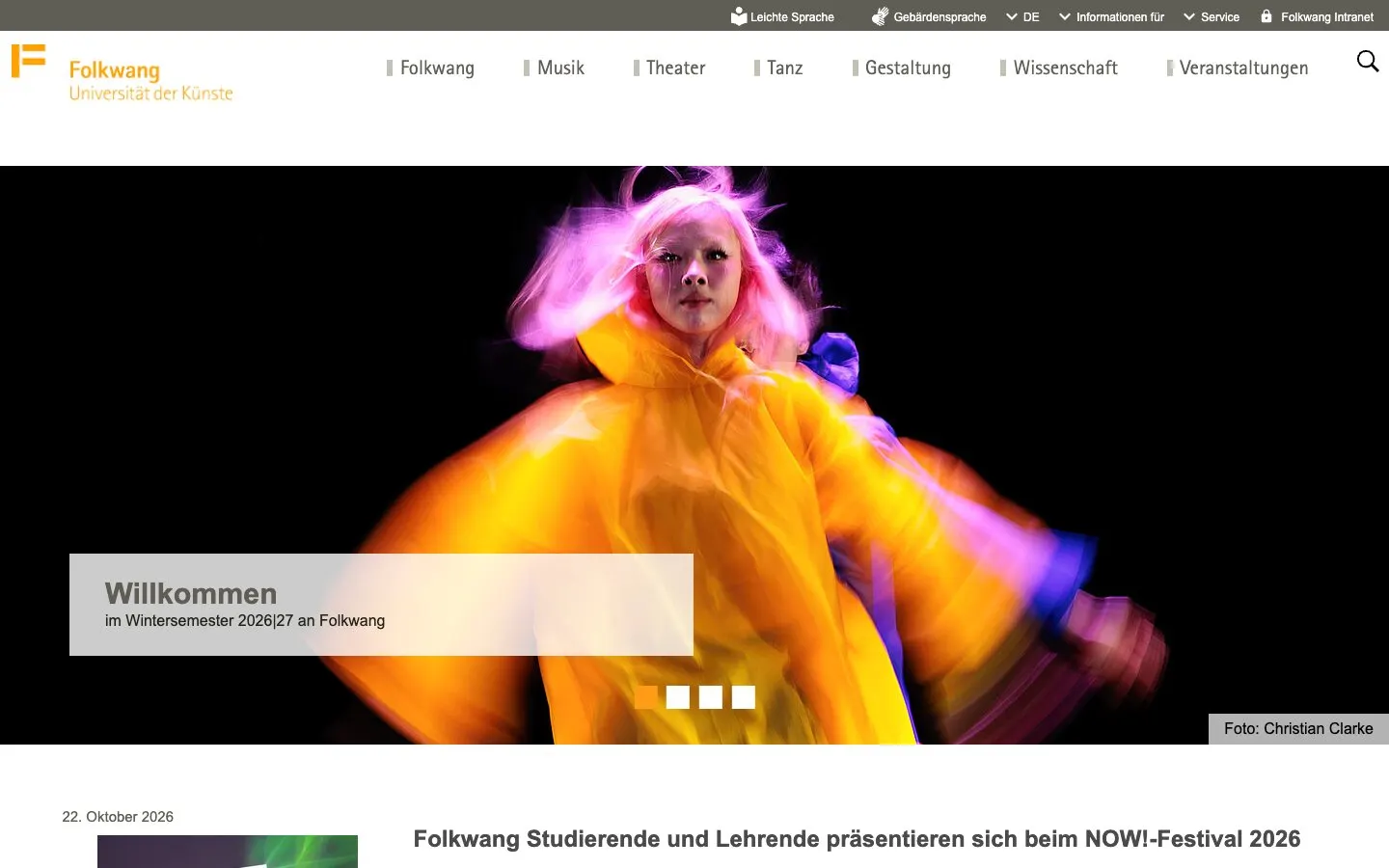The image size is (1389, 868).
Task: Click Folkwang Universität der Künste wordmark
Action: 150,81
